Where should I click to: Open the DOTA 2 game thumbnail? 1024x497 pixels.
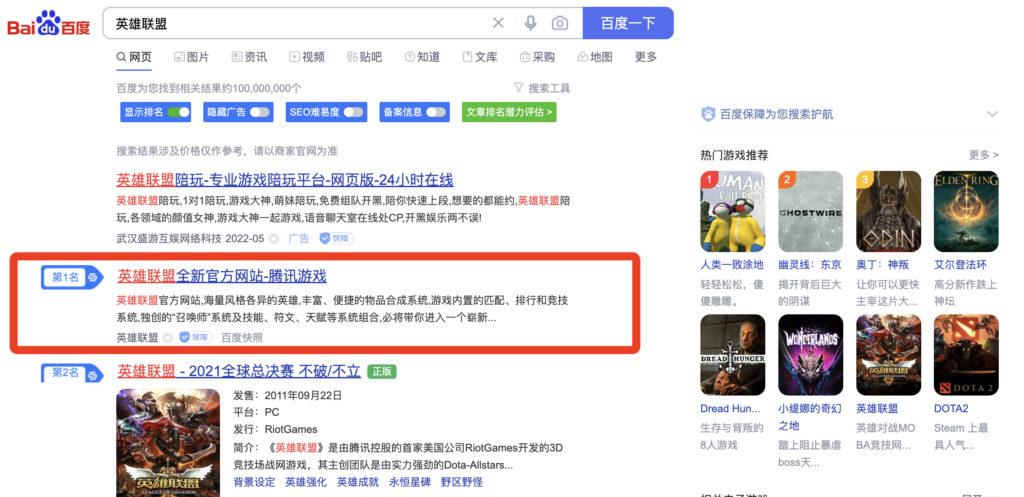pyautogui.click(x=967, y=355)
